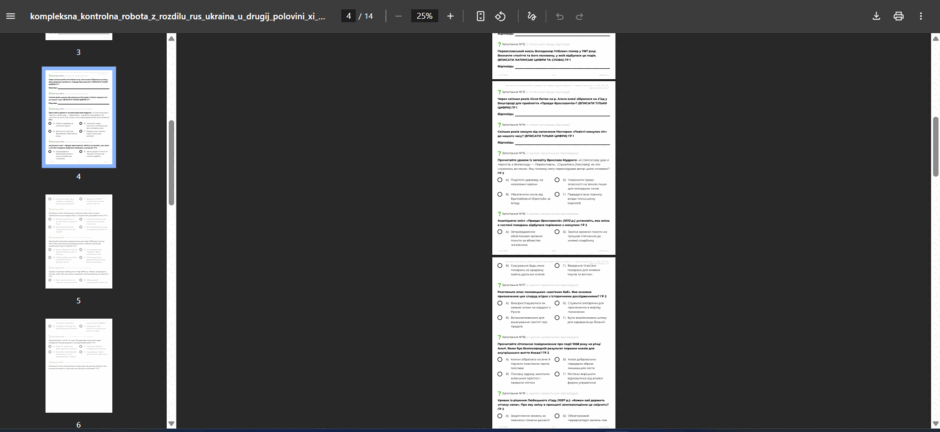Image resolution: width=940 pixels, height=432 pixels.
Task: Select first radio option А in question with four answers
Action: [x=500, y=180]
